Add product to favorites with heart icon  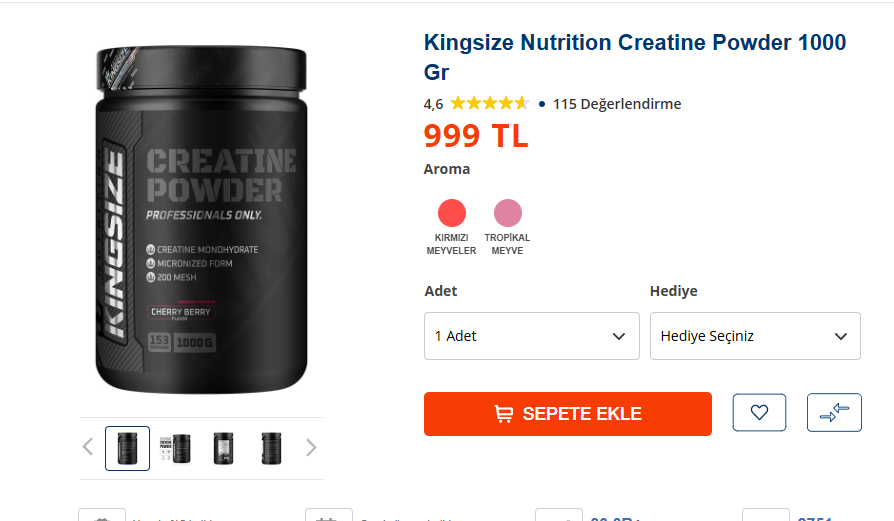pos(759,412)
